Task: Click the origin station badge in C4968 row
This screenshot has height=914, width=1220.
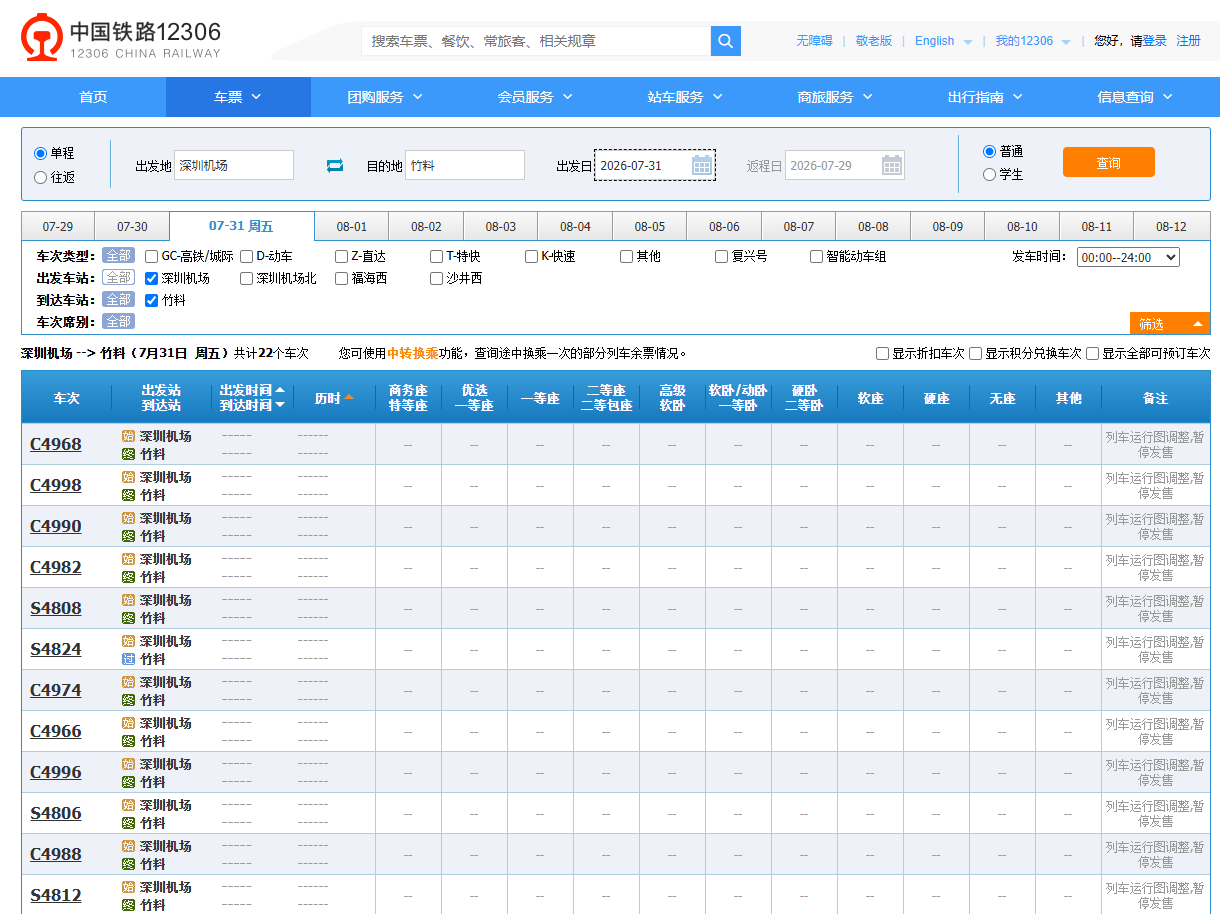Action: pyautogui.click(x=128, y=436)
